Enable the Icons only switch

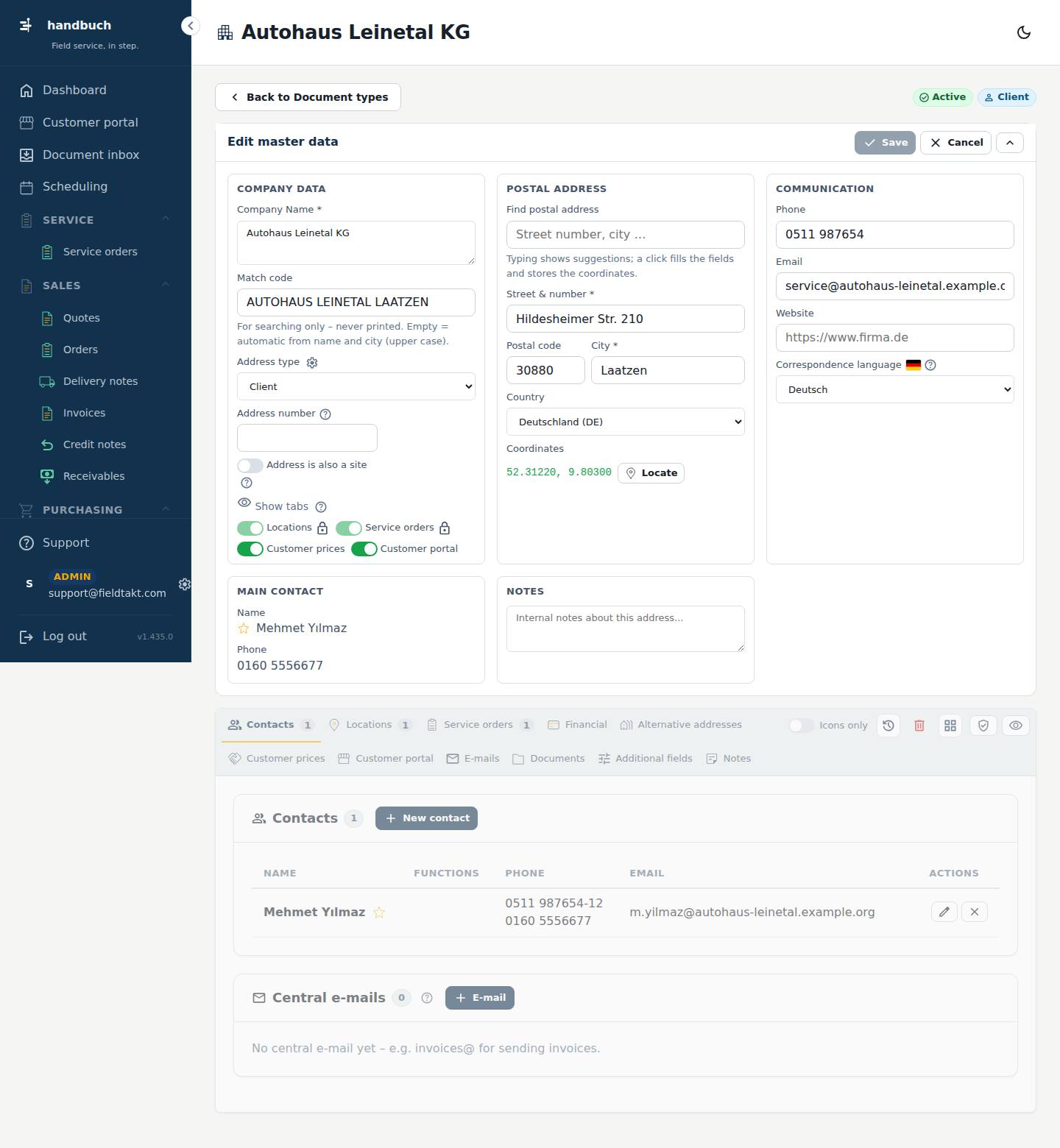[x=802, y=726]
